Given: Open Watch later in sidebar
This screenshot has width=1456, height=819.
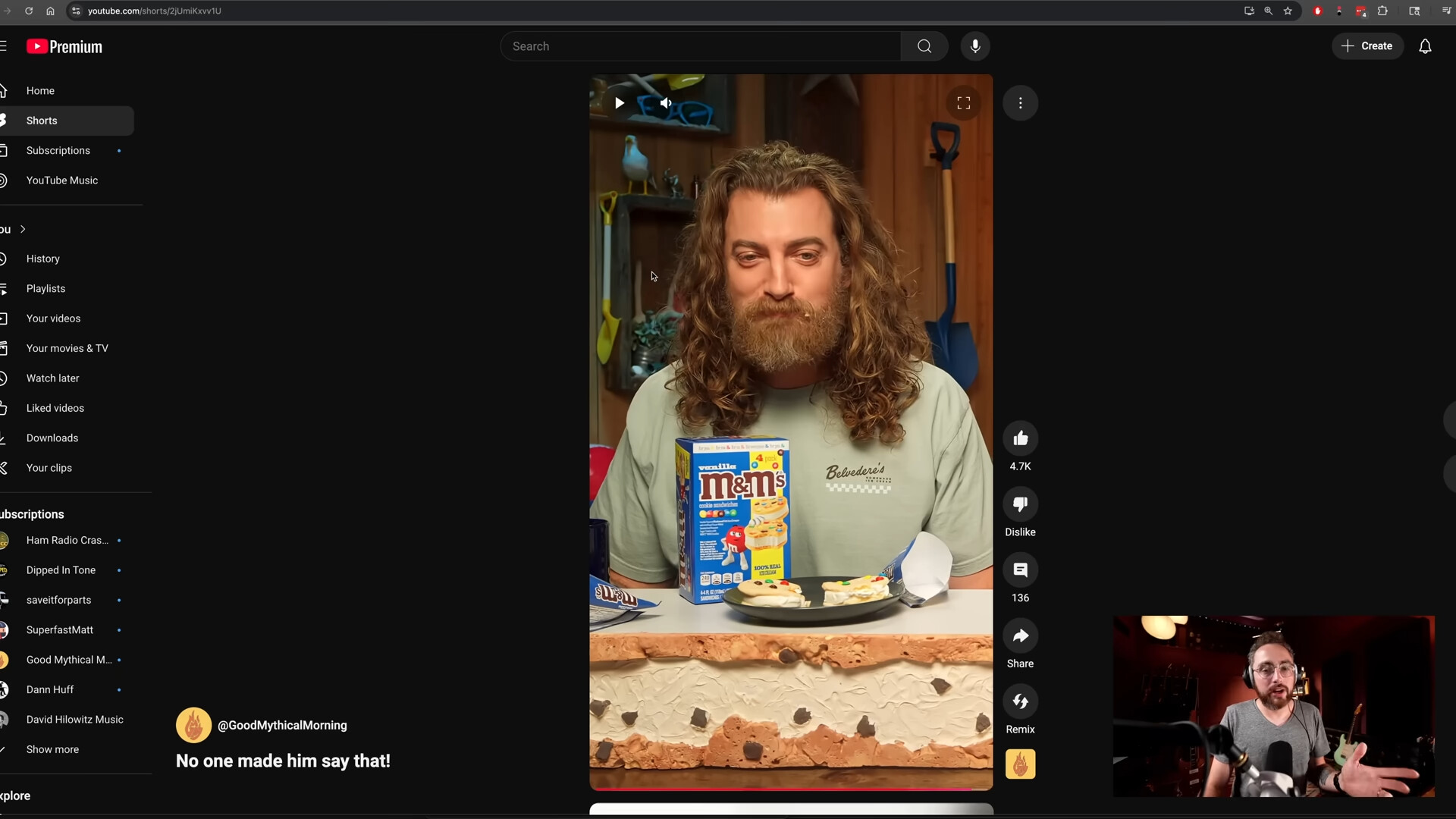Looking at the screenshot, I should click(52, 378).
